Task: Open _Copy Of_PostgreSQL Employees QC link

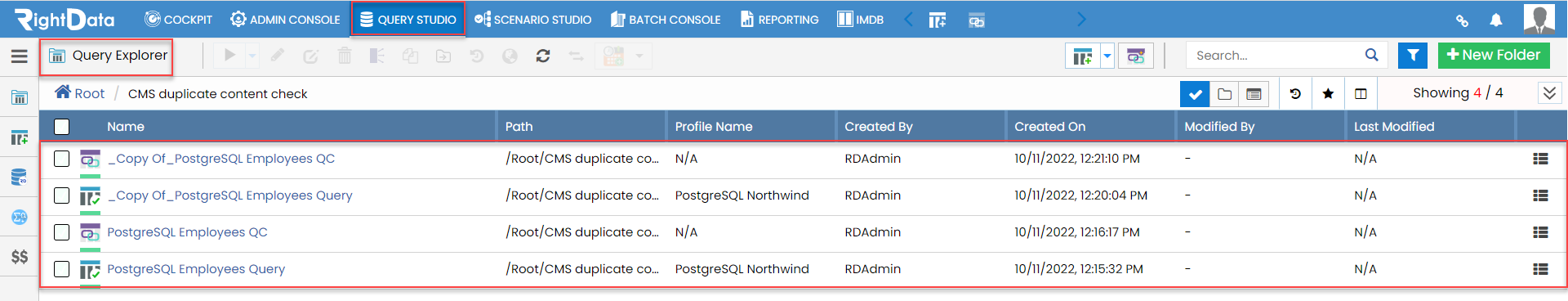Action: point(221,159)
